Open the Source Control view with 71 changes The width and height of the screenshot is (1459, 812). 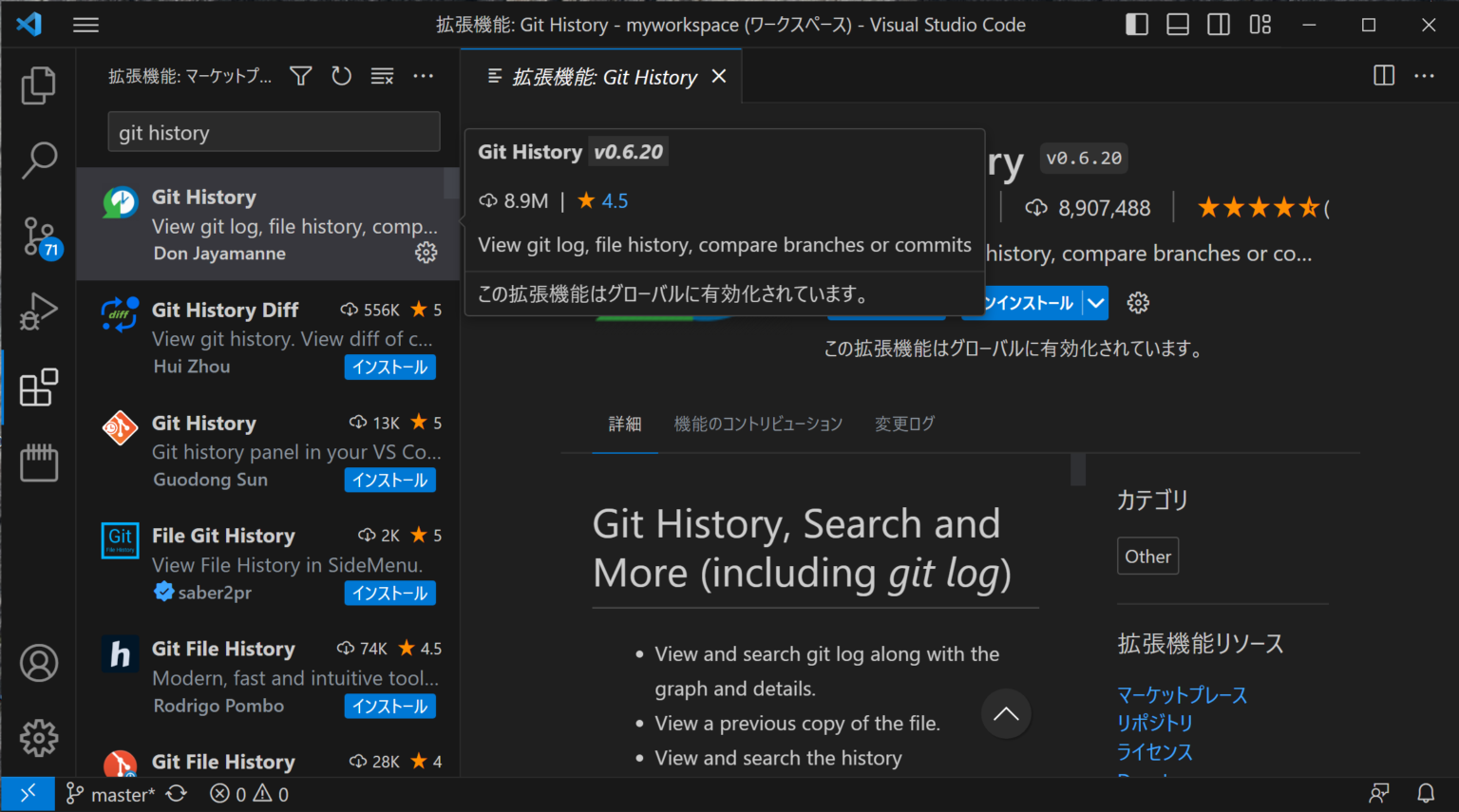point(38,236)
